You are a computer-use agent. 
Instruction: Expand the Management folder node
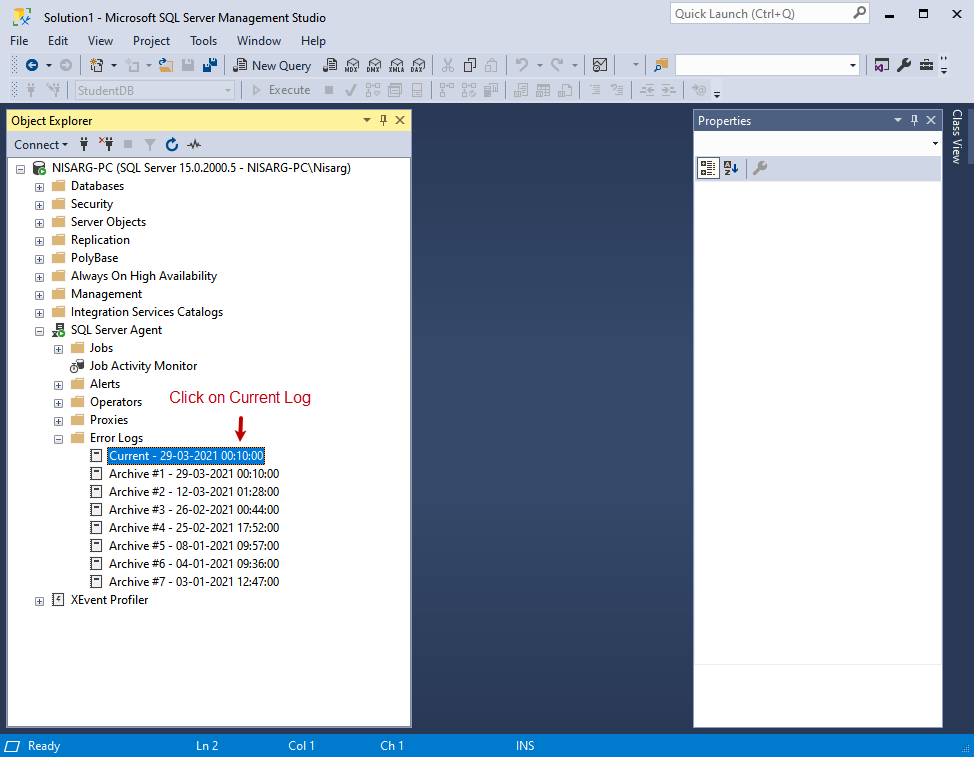coord(39,295)
